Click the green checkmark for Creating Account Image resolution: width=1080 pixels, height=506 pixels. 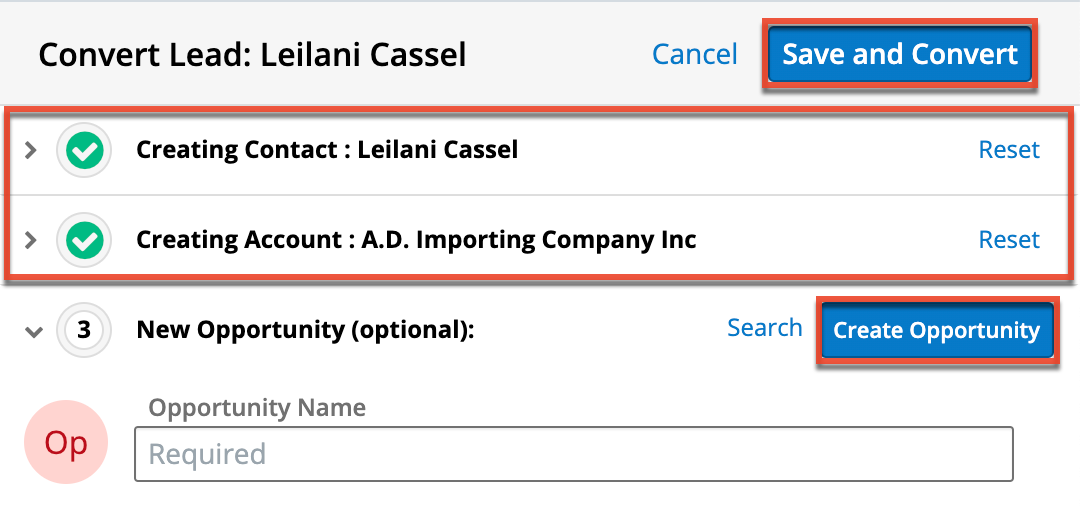pyautogui.click(x=85, y=240)
